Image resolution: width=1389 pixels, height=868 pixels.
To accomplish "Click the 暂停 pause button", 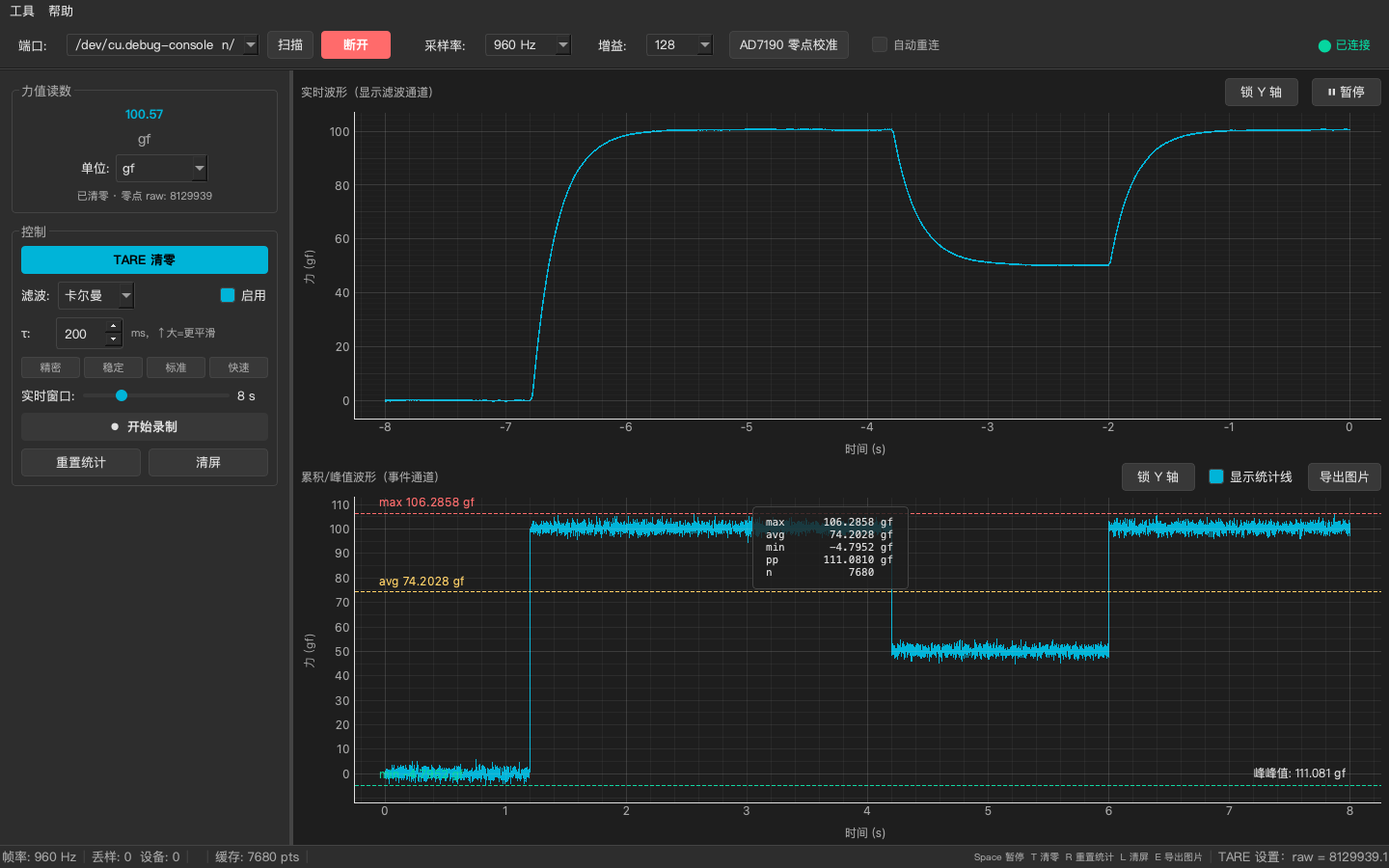I will pyautogui.click(x=1347, y=92).
